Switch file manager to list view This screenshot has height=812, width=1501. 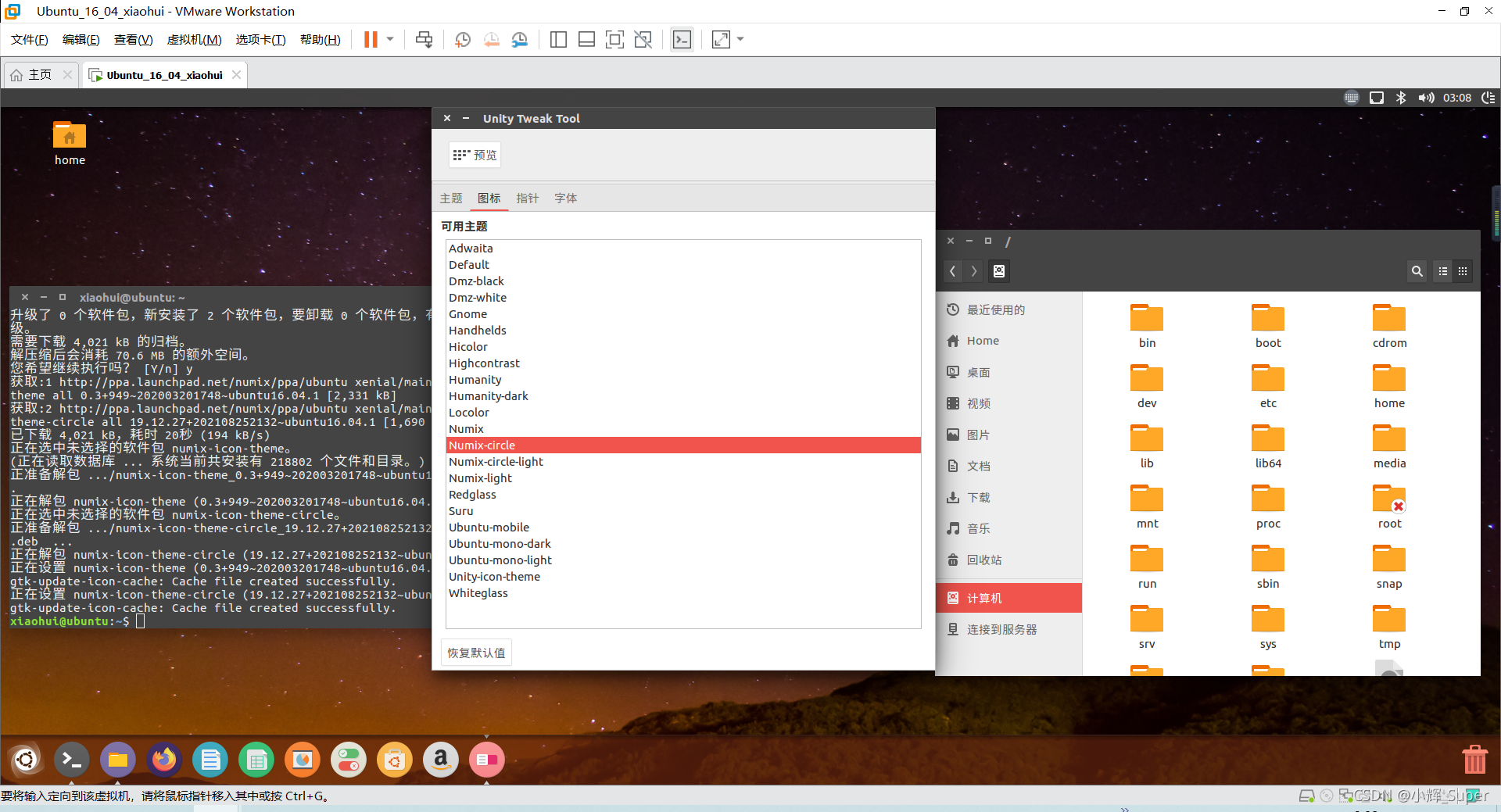click(1443, 271)
